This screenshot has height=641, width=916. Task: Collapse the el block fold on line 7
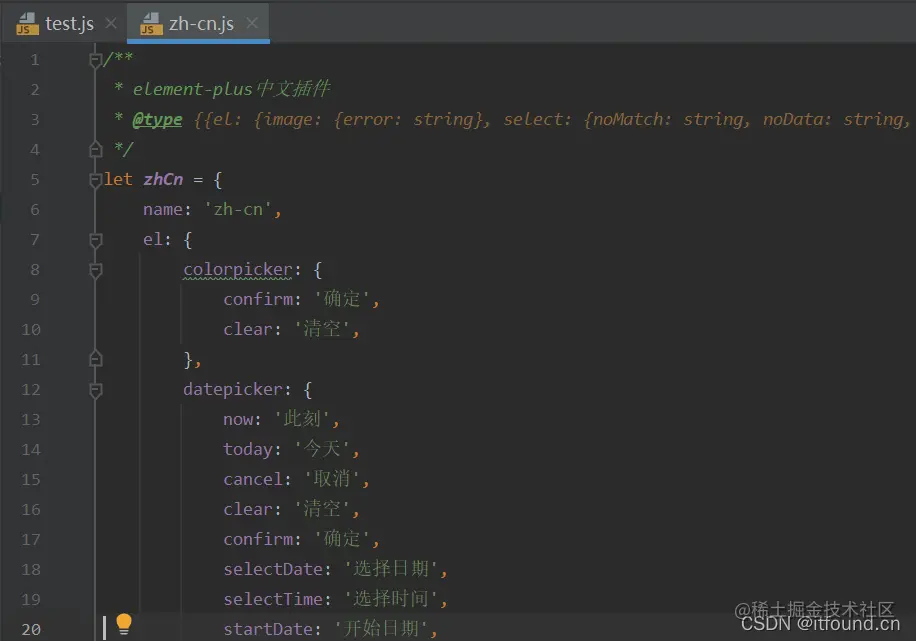tap(96, 240)
